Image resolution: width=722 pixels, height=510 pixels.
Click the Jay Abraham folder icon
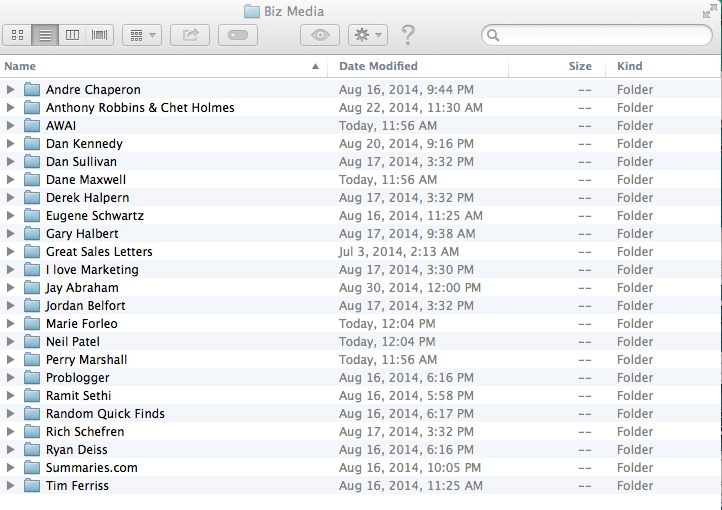(32, 287)
